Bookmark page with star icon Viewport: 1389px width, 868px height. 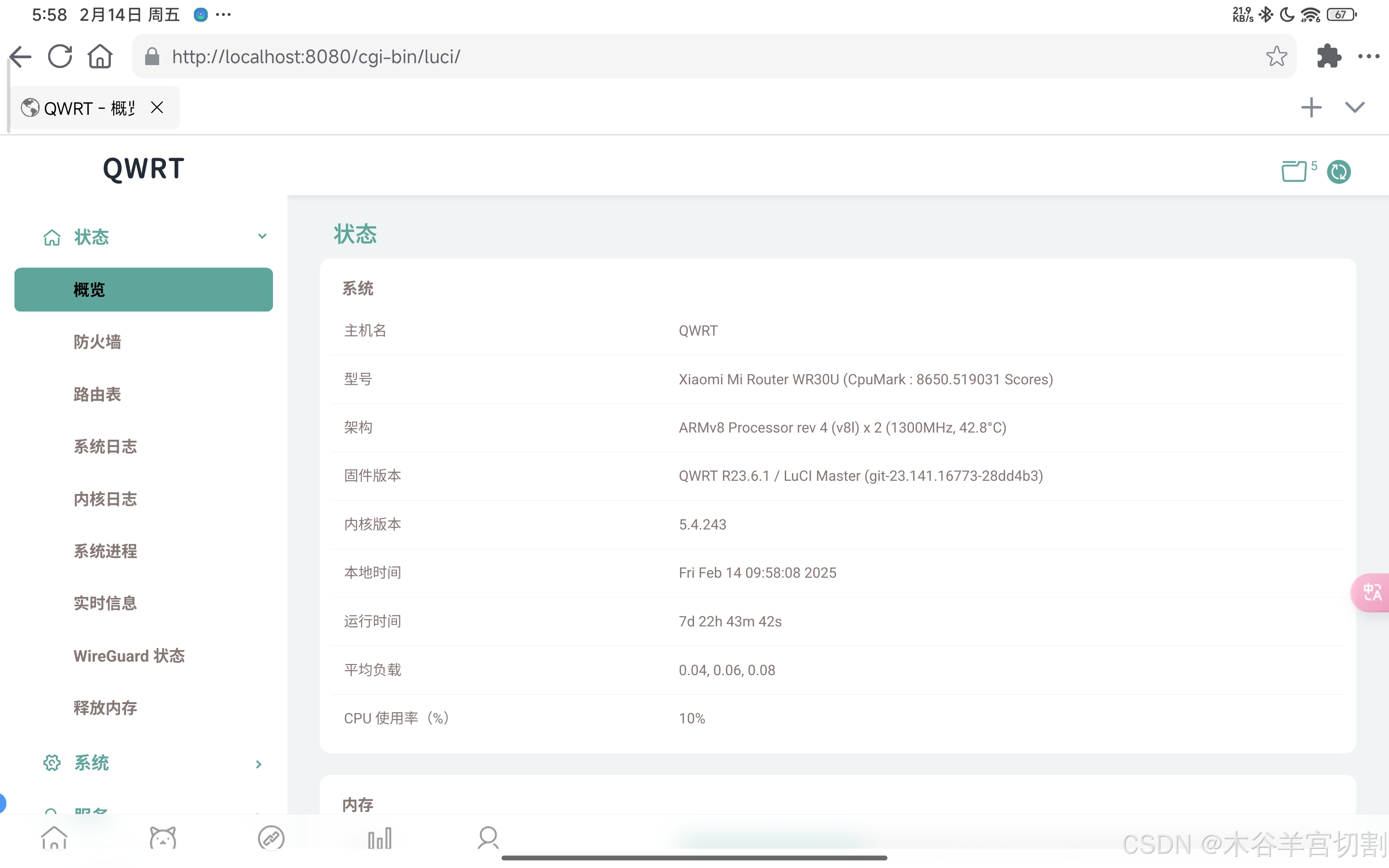[x=1276, y=56]
